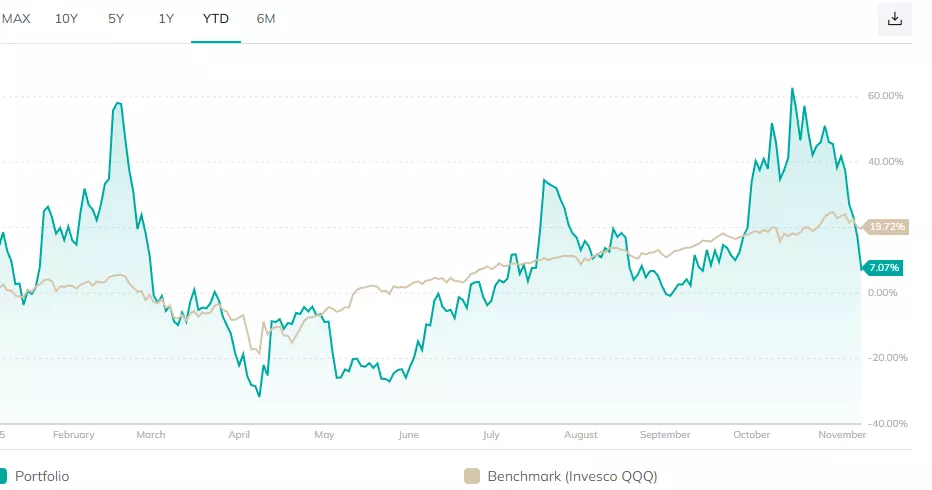Click the teal Portfolio legend swatch
The height and width of the screenshot is (490, 932).
pos(3,476)
